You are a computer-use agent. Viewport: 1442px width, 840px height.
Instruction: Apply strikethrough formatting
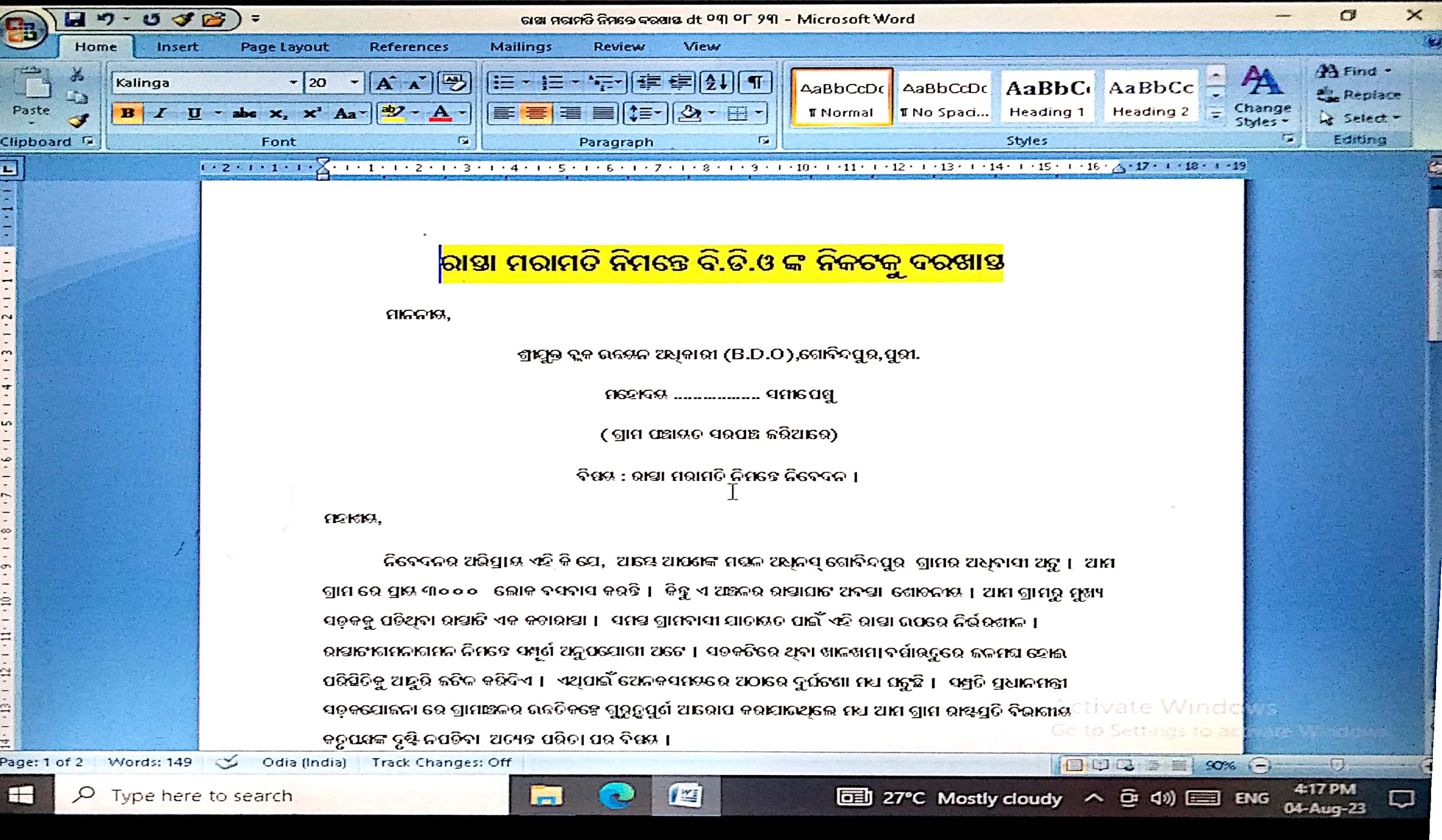[x=244, y=113]
